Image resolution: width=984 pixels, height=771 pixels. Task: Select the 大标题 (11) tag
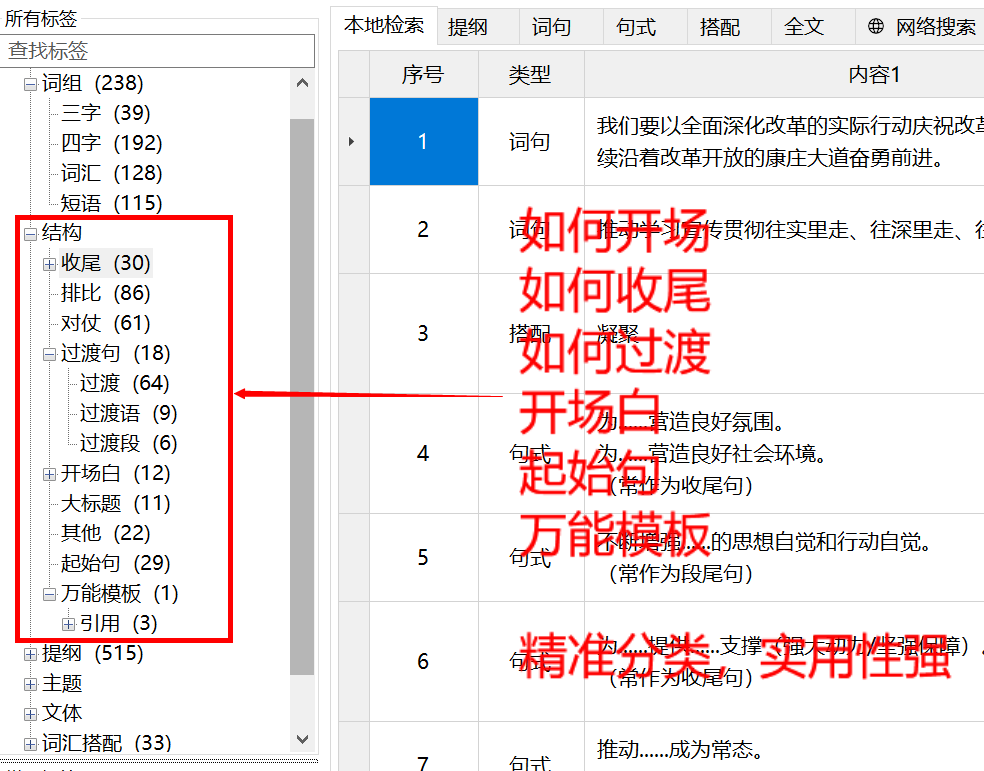pyautogui.click(x=115, y=503)
